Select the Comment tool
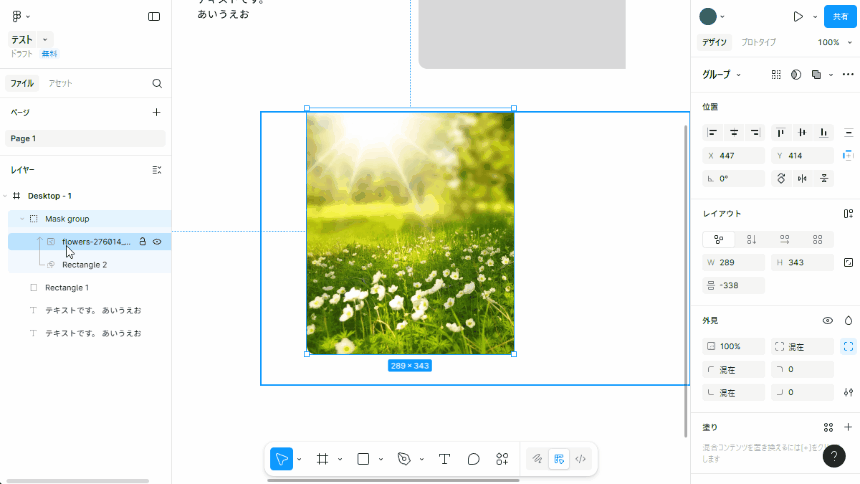This screenshot has width=860, height=484. pyautogui.click(x=474, y=459)
